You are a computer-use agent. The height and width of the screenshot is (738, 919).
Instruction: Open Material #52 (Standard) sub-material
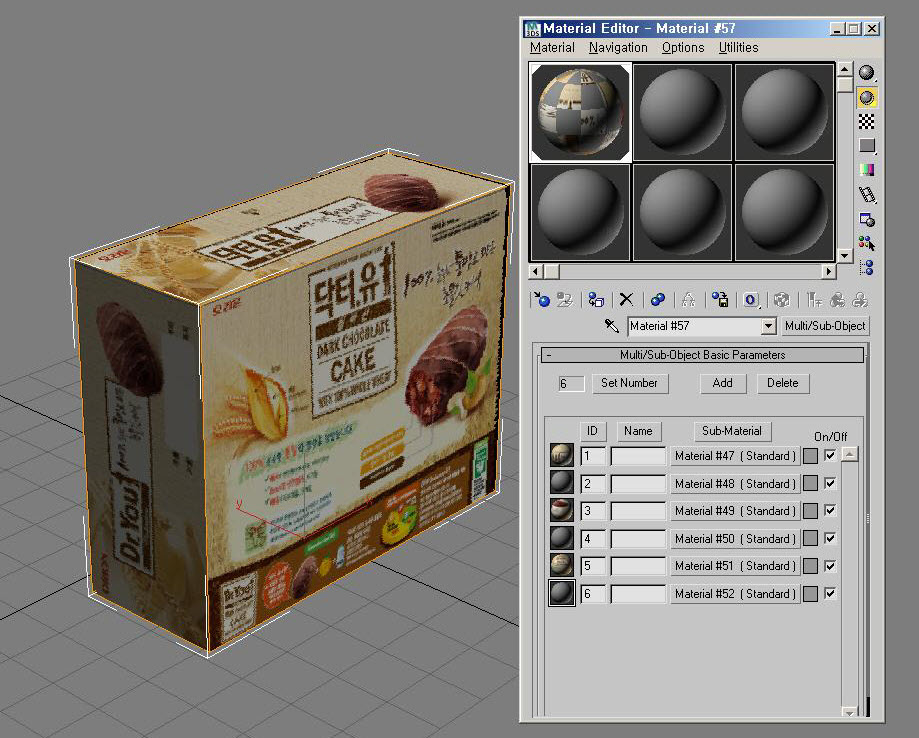pyautogui.click(x=735, y=593)
